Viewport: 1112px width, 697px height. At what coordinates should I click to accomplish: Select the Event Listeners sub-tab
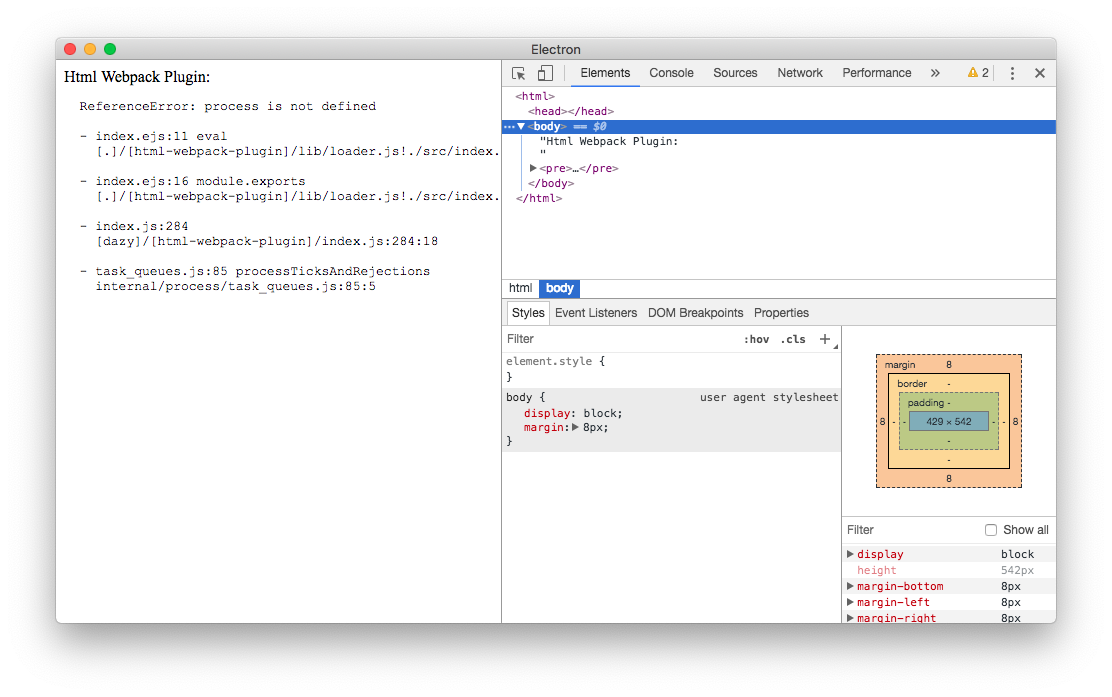click(x=596, y=313)
